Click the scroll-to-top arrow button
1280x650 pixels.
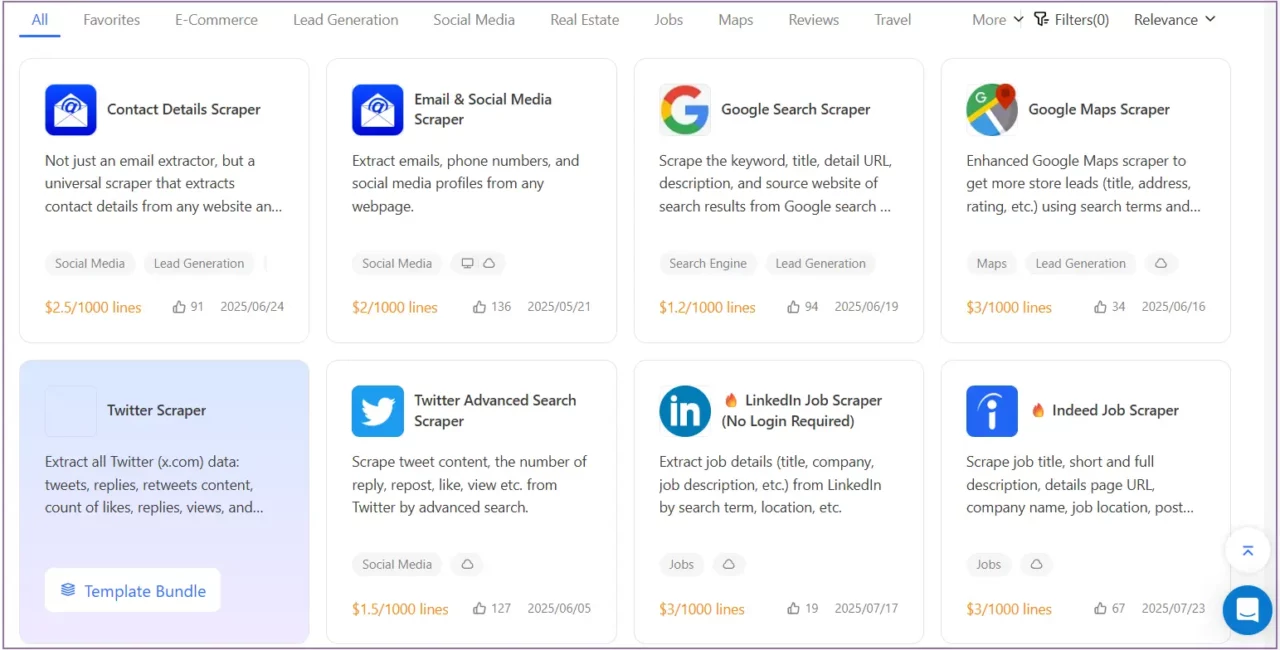click(1247, 550)
